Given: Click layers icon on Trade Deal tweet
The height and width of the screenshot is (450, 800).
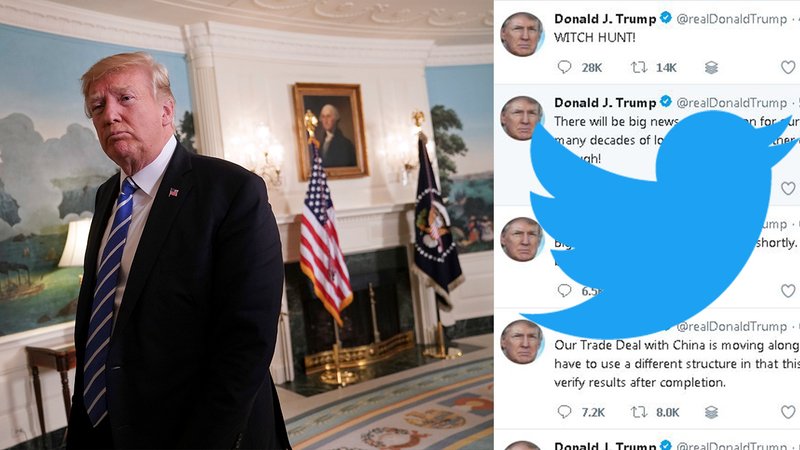Looking at the screenshot, I should pyautogui.click(x=711, y=412).
